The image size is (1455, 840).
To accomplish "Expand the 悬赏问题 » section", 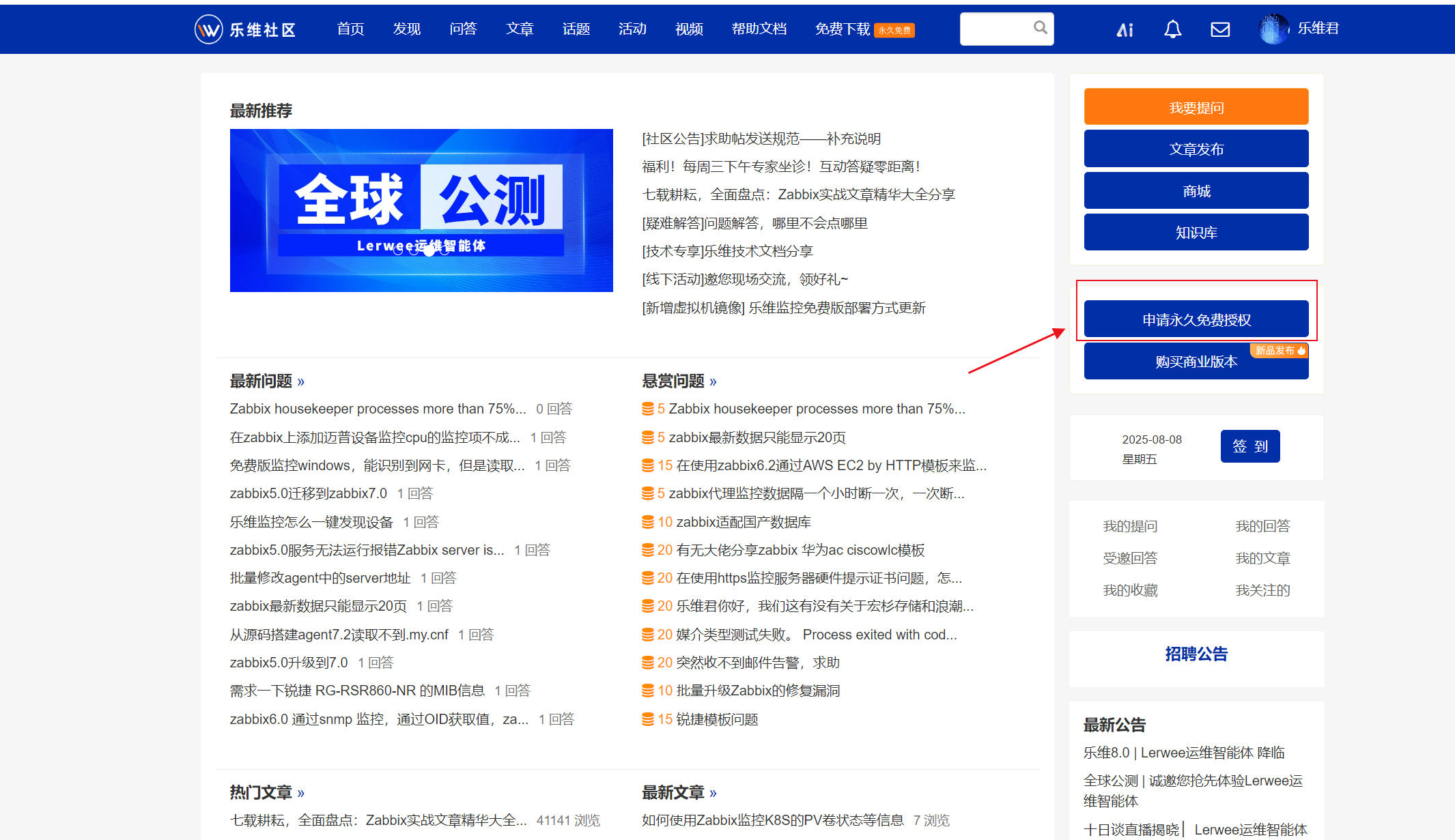I will tap(679, 381).
